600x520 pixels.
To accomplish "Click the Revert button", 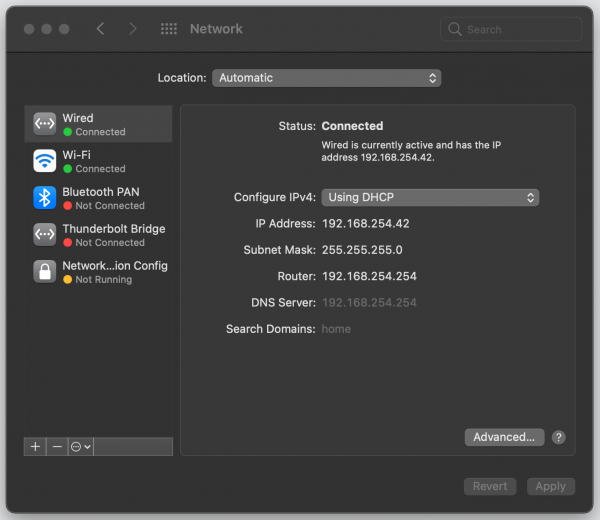I will (490, 486).
